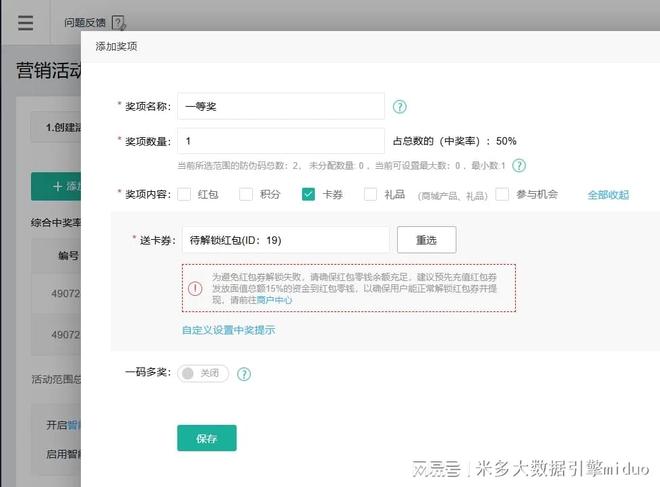Toggle the 一码多奖 switch
The width and height of the screenshot is (660, 487).
tap(203, 374)
